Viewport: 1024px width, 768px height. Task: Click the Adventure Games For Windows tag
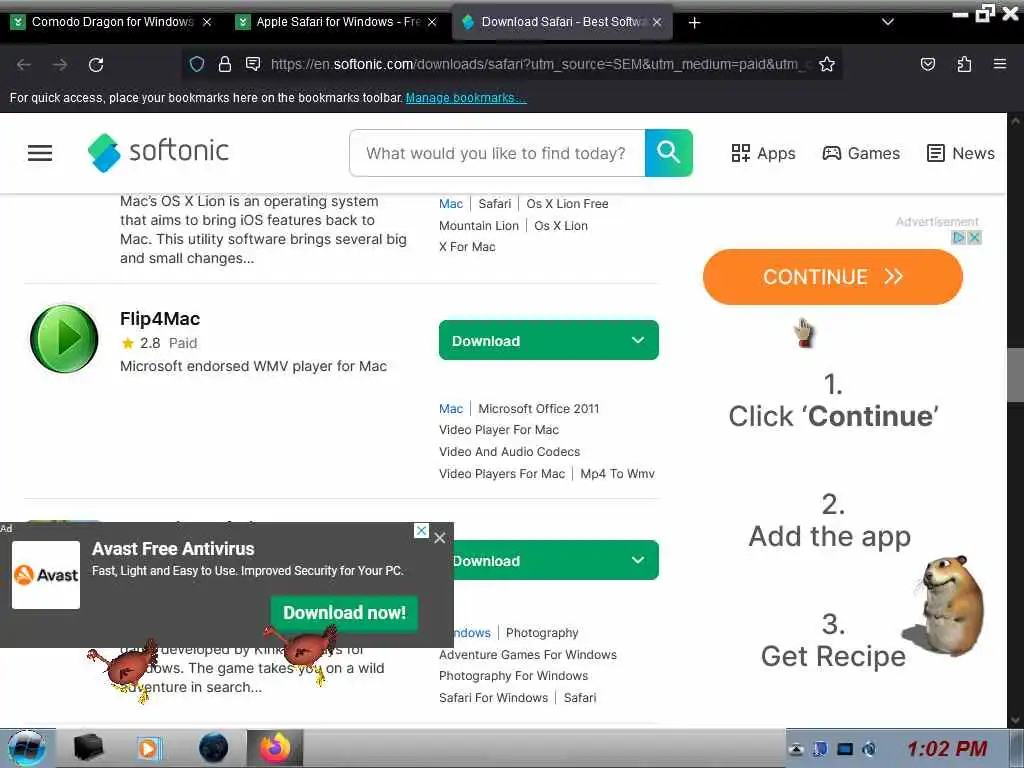click(528, 654)
